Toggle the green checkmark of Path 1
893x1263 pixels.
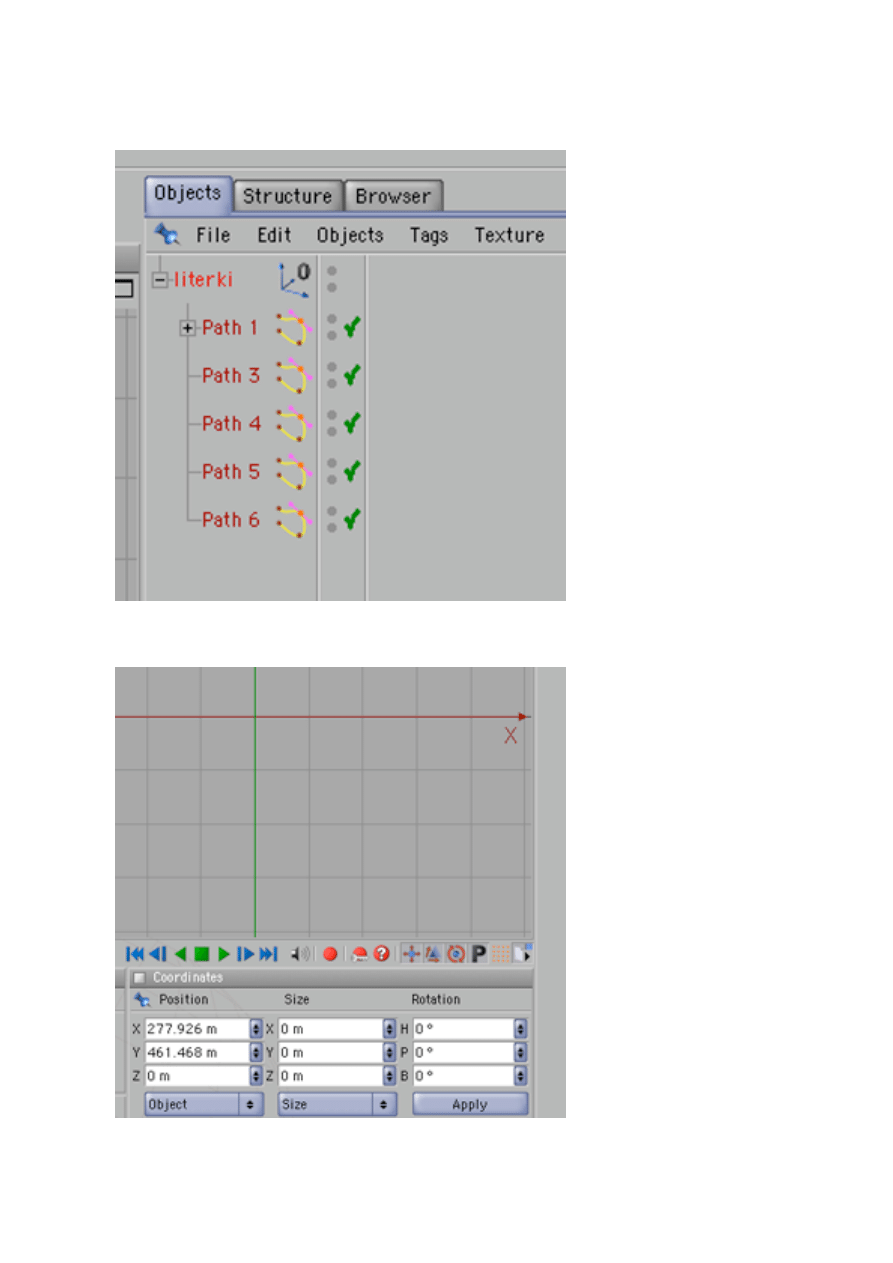click(351, 327)
